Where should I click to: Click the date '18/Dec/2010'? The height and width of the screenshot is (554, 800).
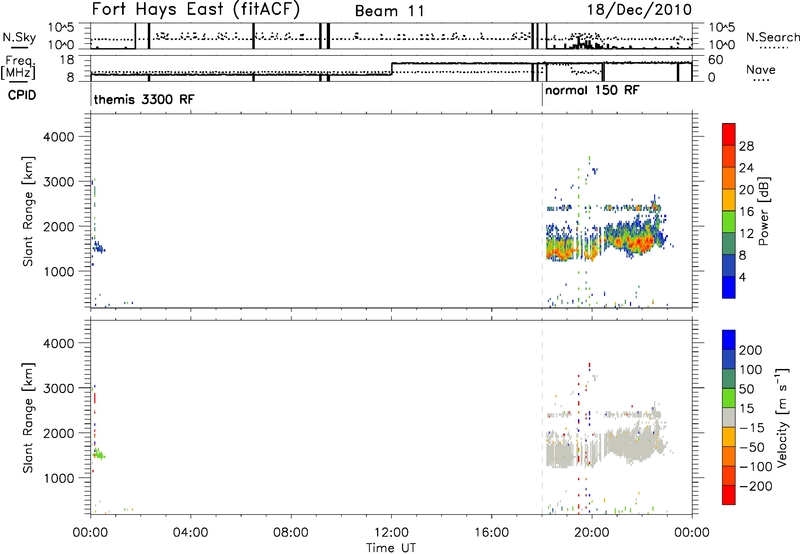coord(639,9)
